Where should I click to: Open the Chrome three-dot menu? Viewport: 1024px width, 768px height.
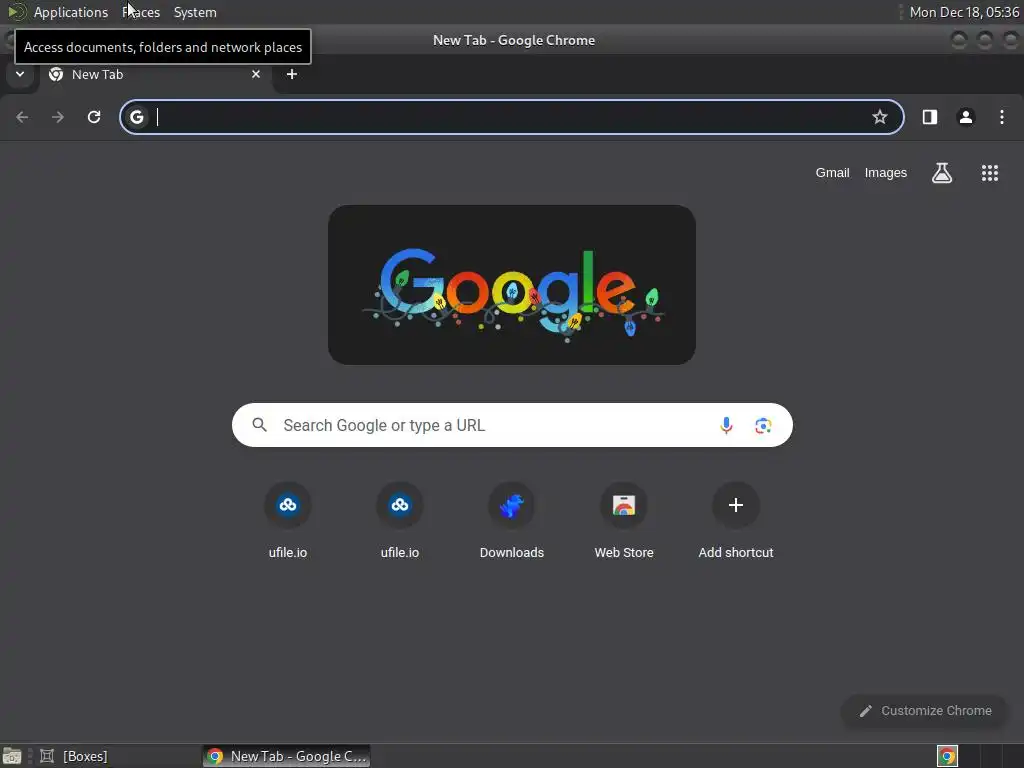pyautogui.click(x=1002, y=117)
